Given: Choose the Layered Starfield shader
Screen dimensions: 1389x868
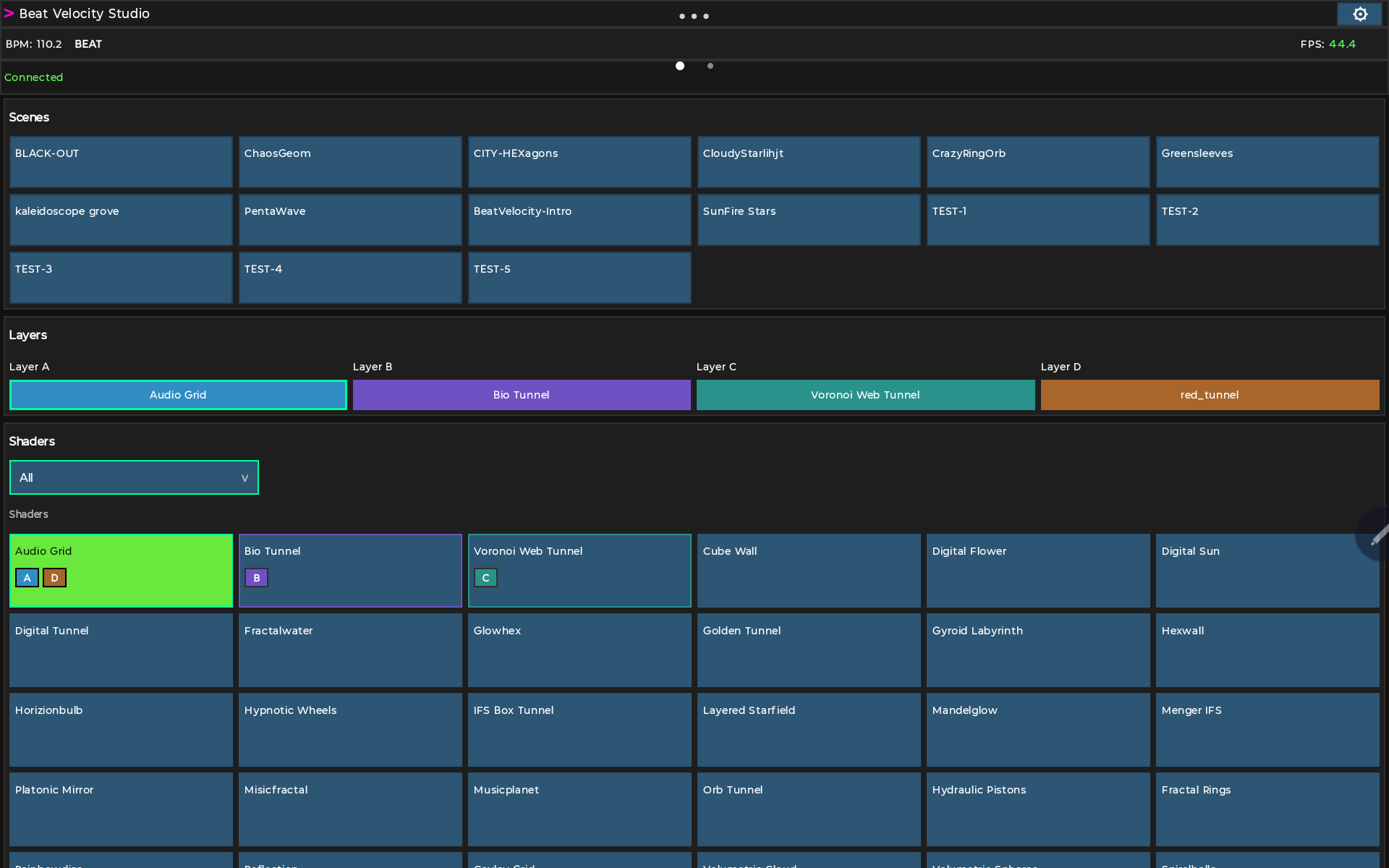Looking at the screenshot, I should click(809, 730).
